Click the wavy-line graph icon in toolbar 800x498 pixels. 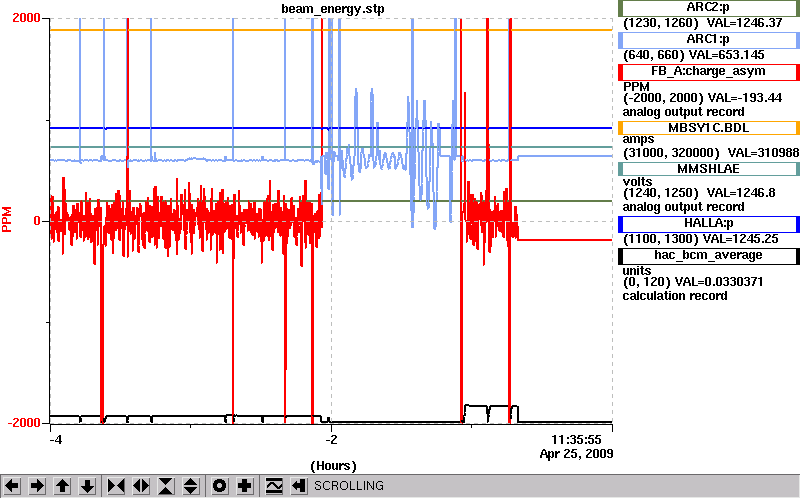click(274, 485)
